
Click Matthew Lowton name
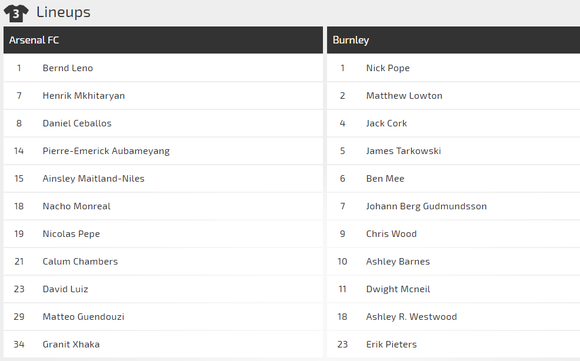point(404,96)
